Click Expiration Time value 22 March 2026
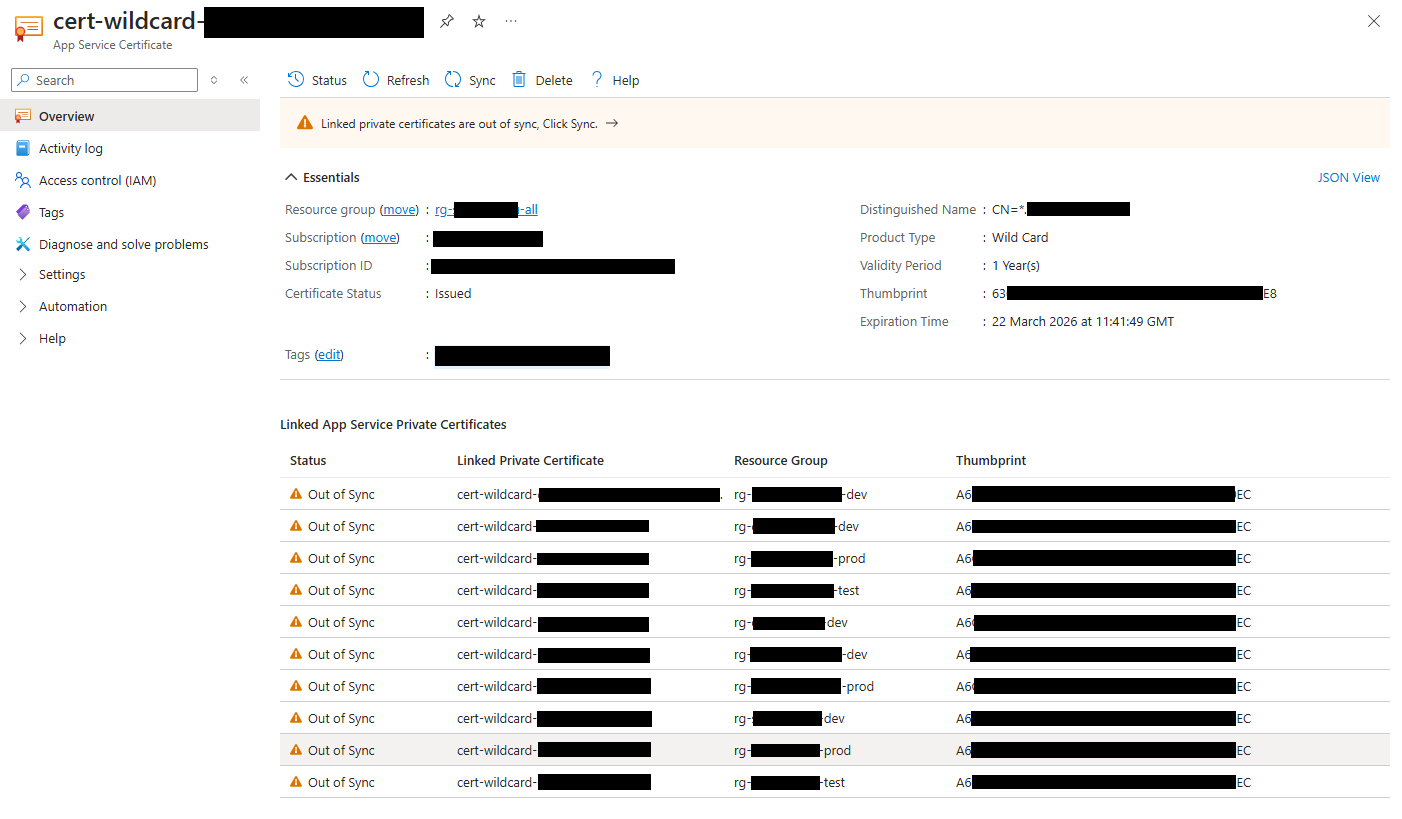 [1083, 321]
